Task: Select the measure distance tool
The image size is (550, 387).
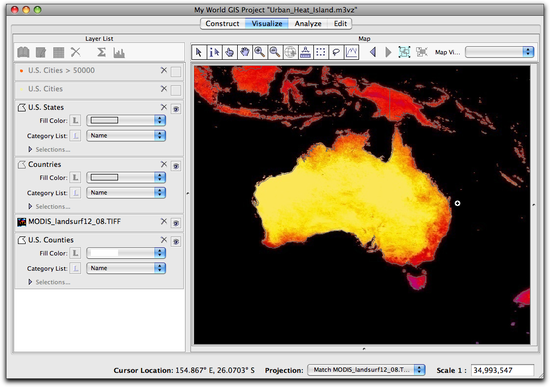Action: pos(306,52)
